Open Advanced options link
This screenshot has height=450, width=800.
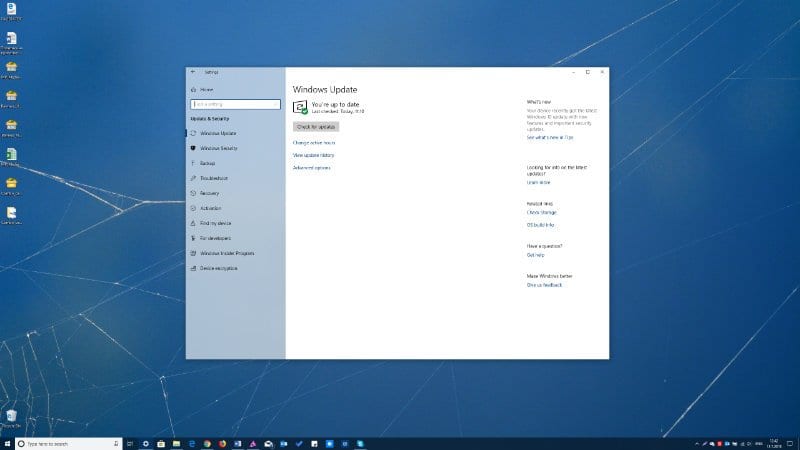(311, 168)
